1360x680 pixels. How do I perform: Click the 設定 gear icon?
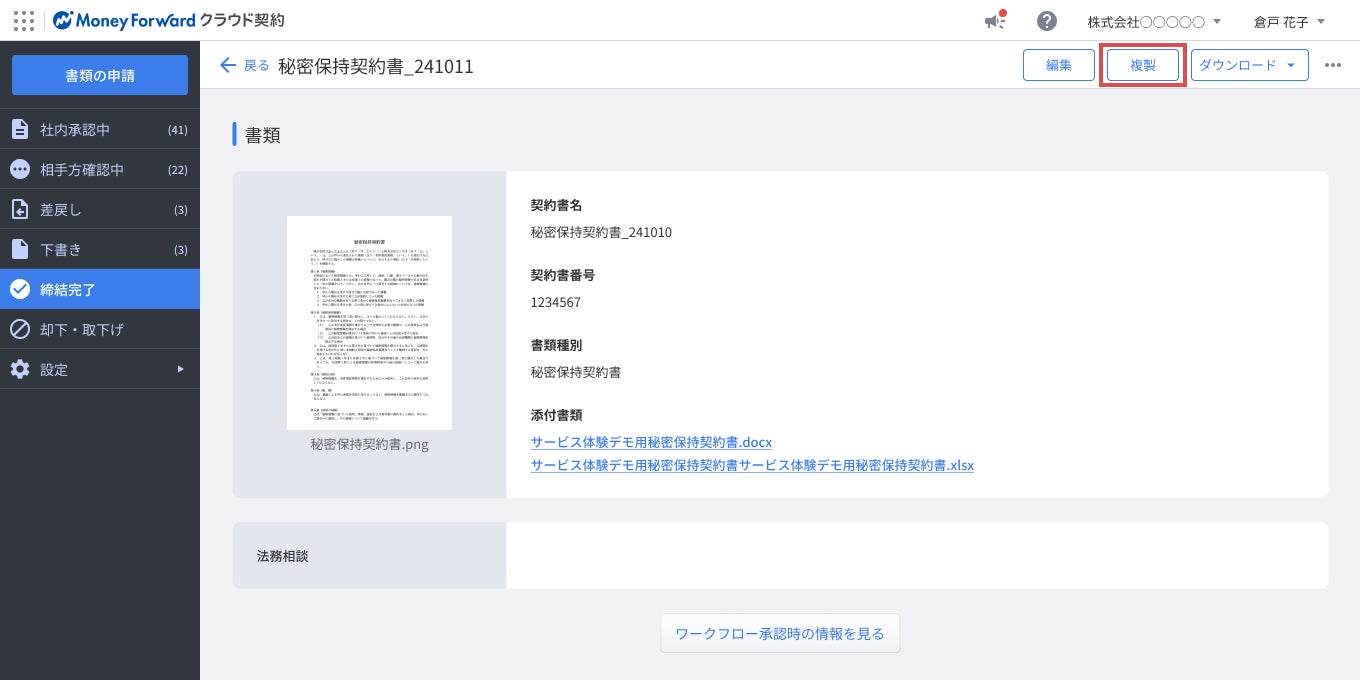[x=19, y=369]
